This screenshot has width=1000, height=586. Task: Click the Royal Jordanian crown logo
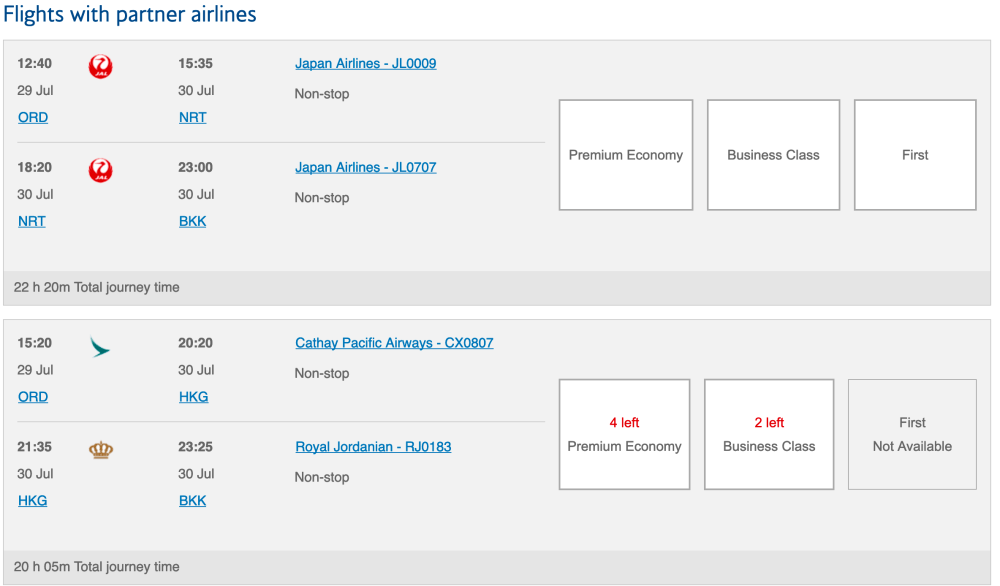pos(100,450)
